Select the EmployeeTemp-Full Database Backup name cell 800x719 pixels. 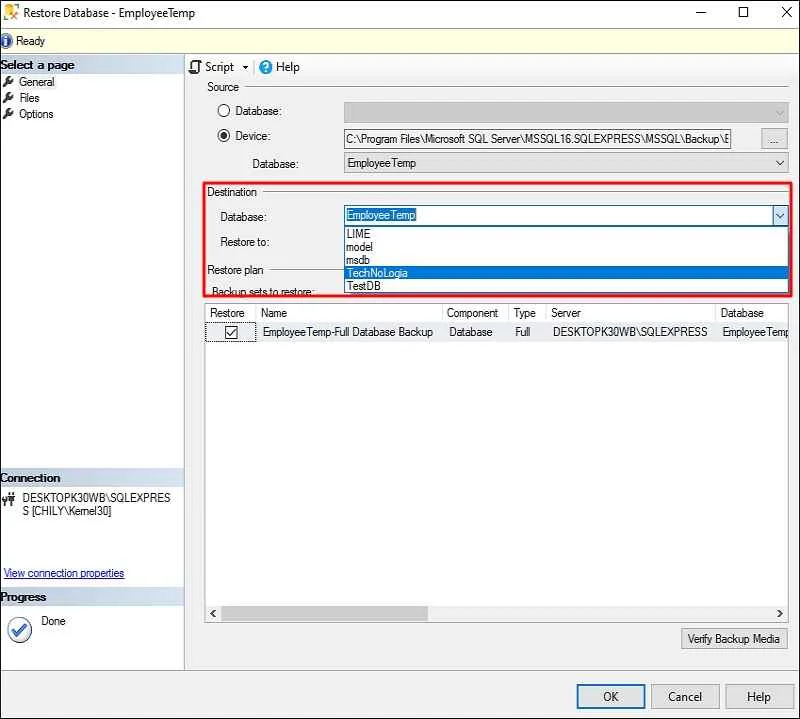coord(348,332)
